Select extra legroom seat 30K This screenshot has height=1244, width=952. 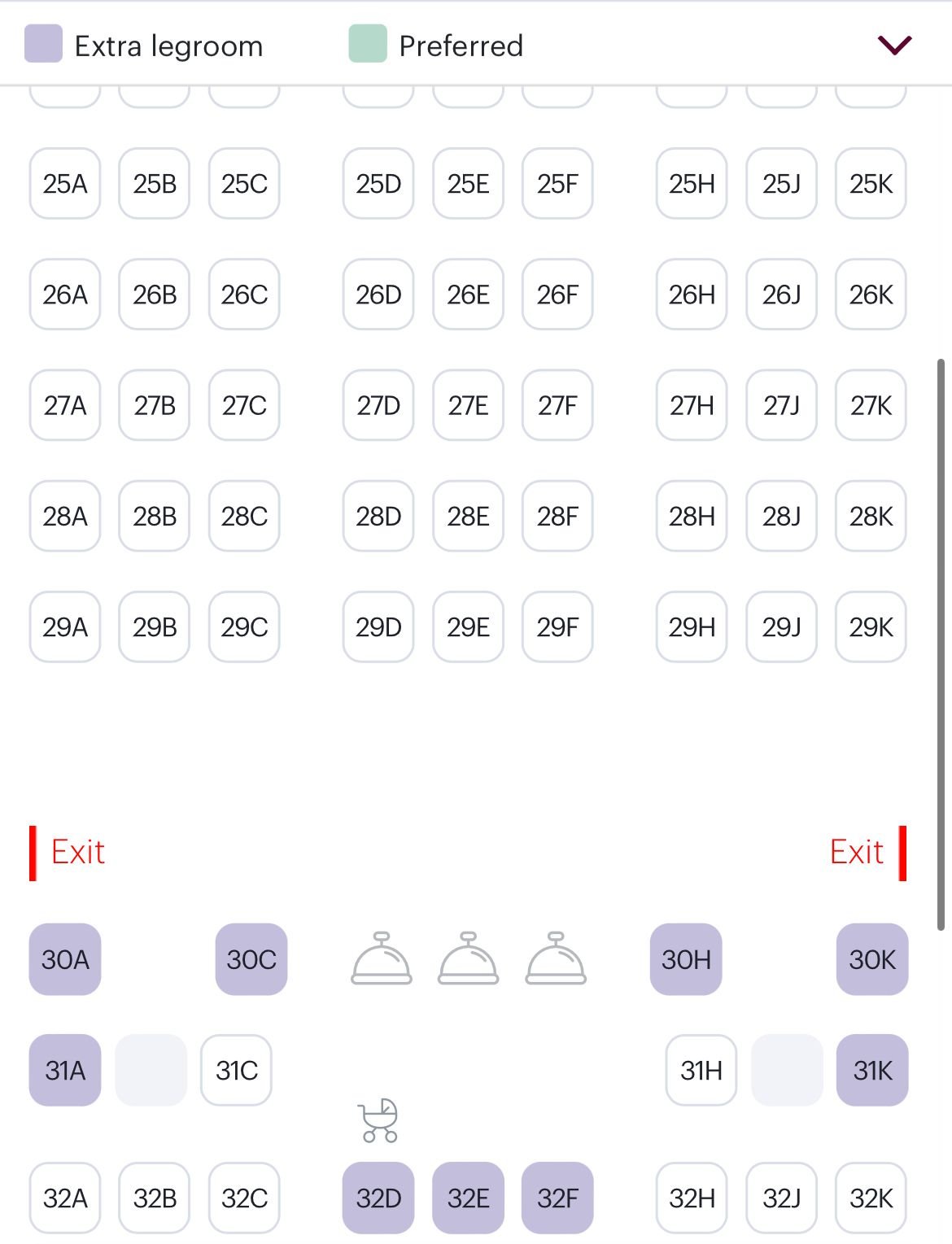tap(871, 959)
